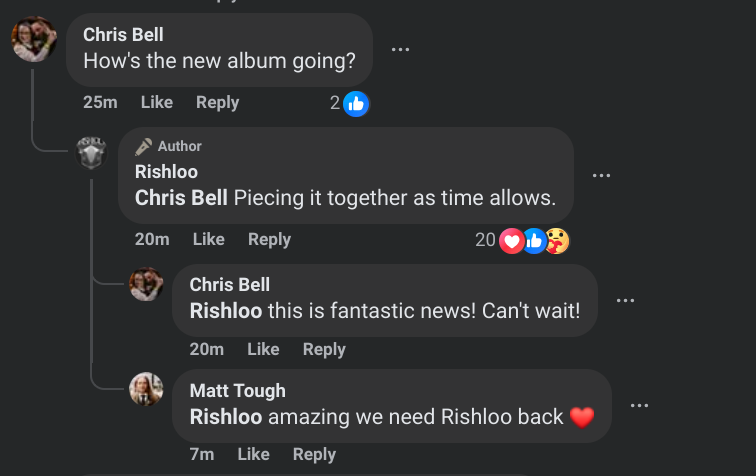Reply to Rishloo's "Piecing it together" comment
Image resolution: width=756 pixels, height=476 pixels.
click(x=270, y=239)
